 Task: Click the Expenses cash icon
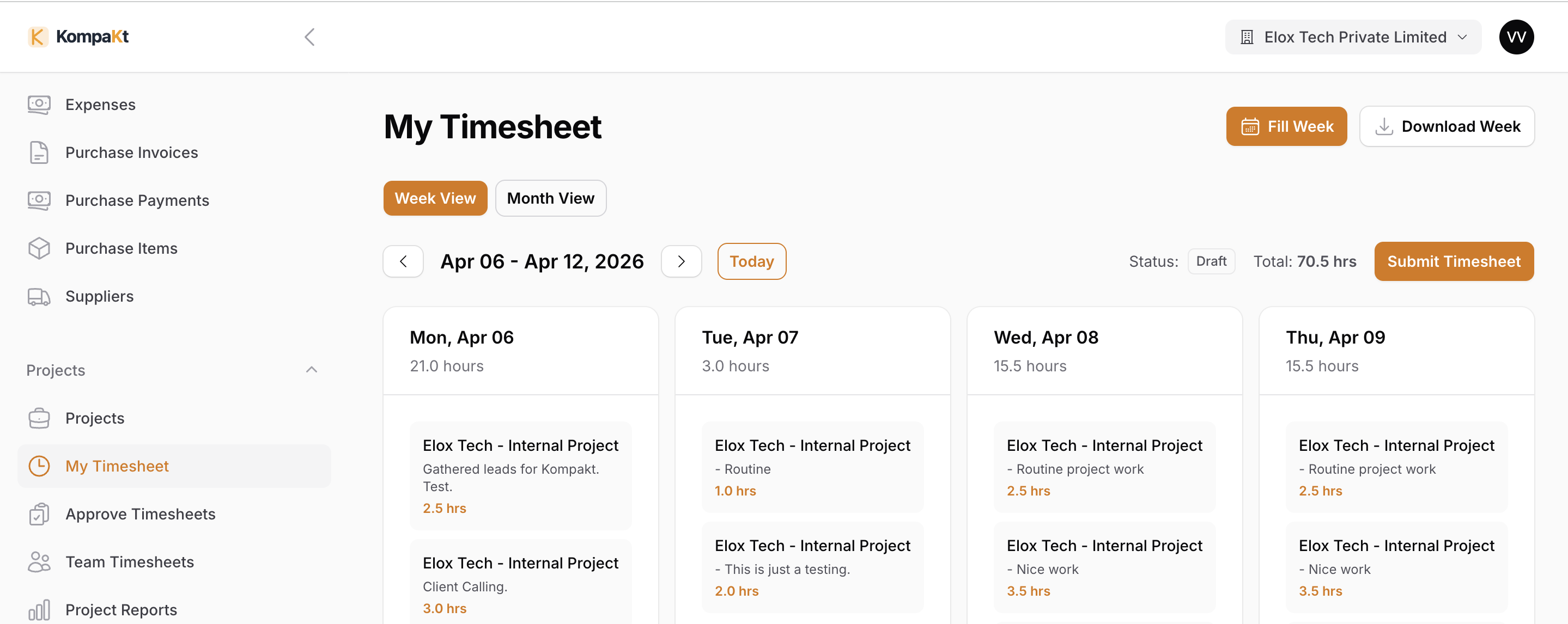[39, 105]
